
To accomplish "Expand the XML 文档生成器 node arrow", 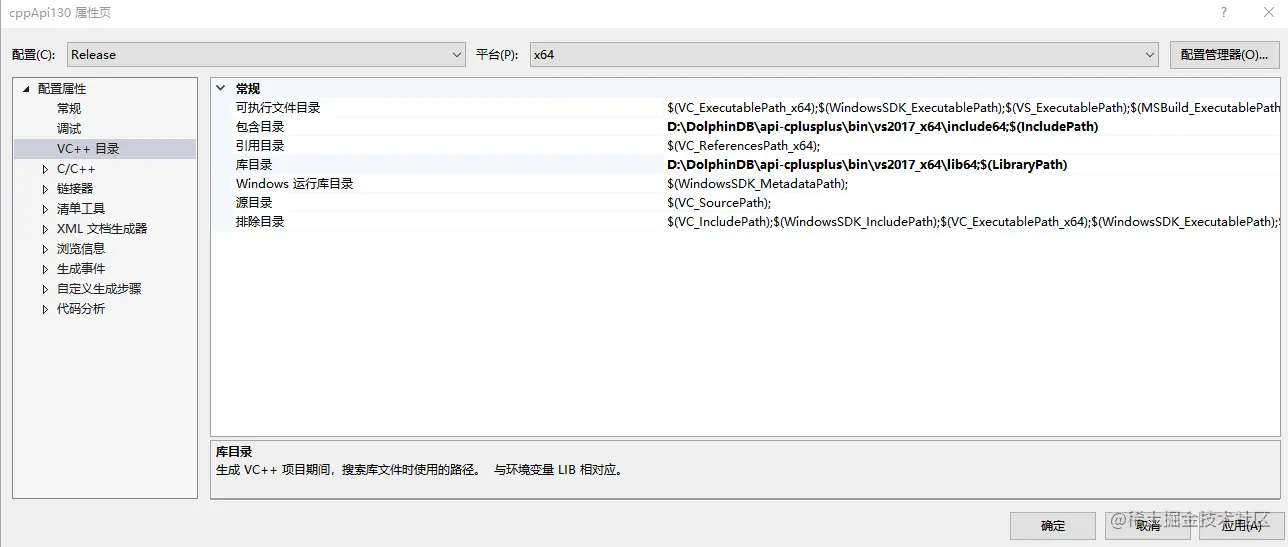I will pyautogui.click(x=45, y=229).
